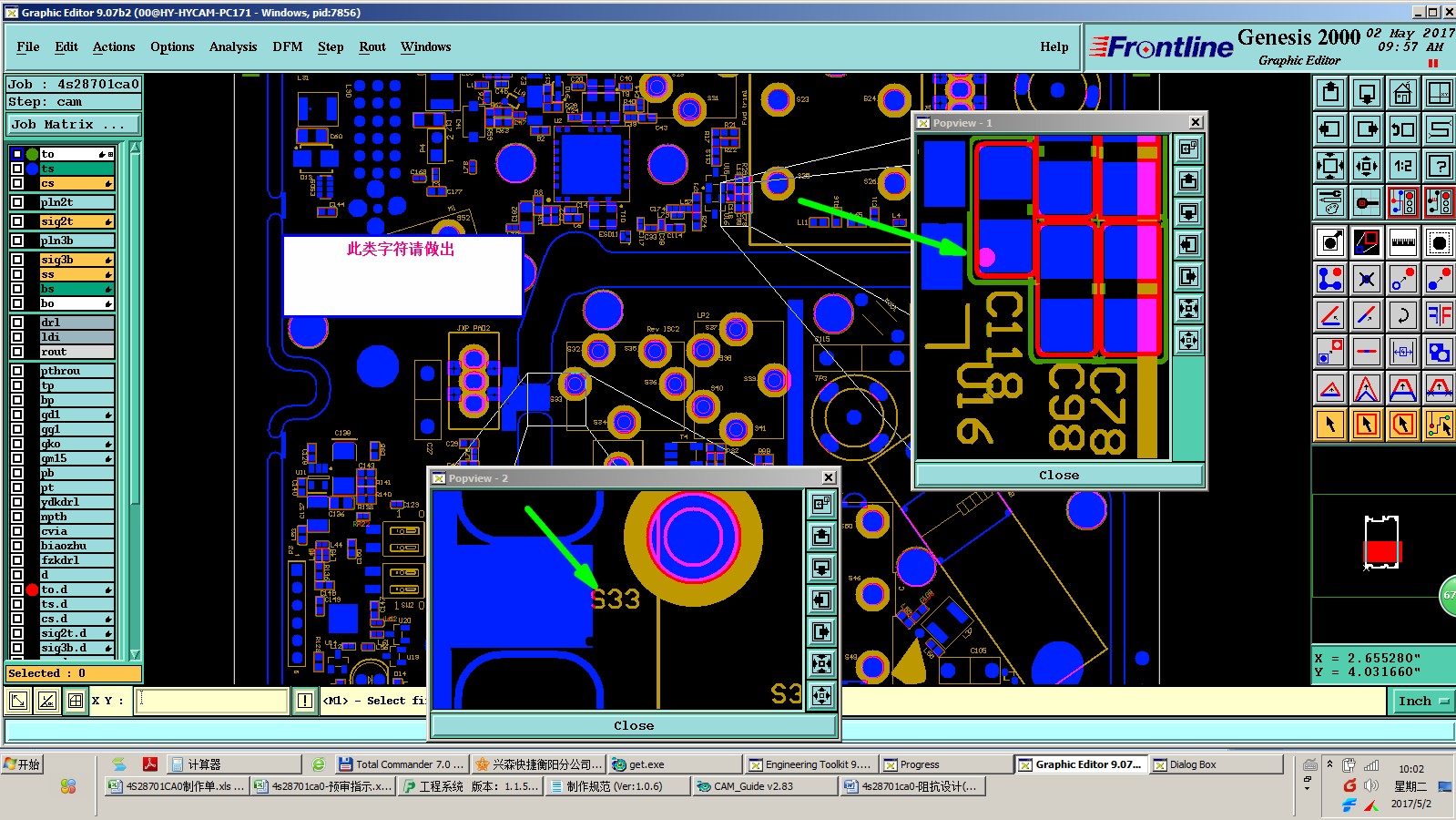
Task: Click green color dot beside layer 'to'
Action: coord(32,154)
